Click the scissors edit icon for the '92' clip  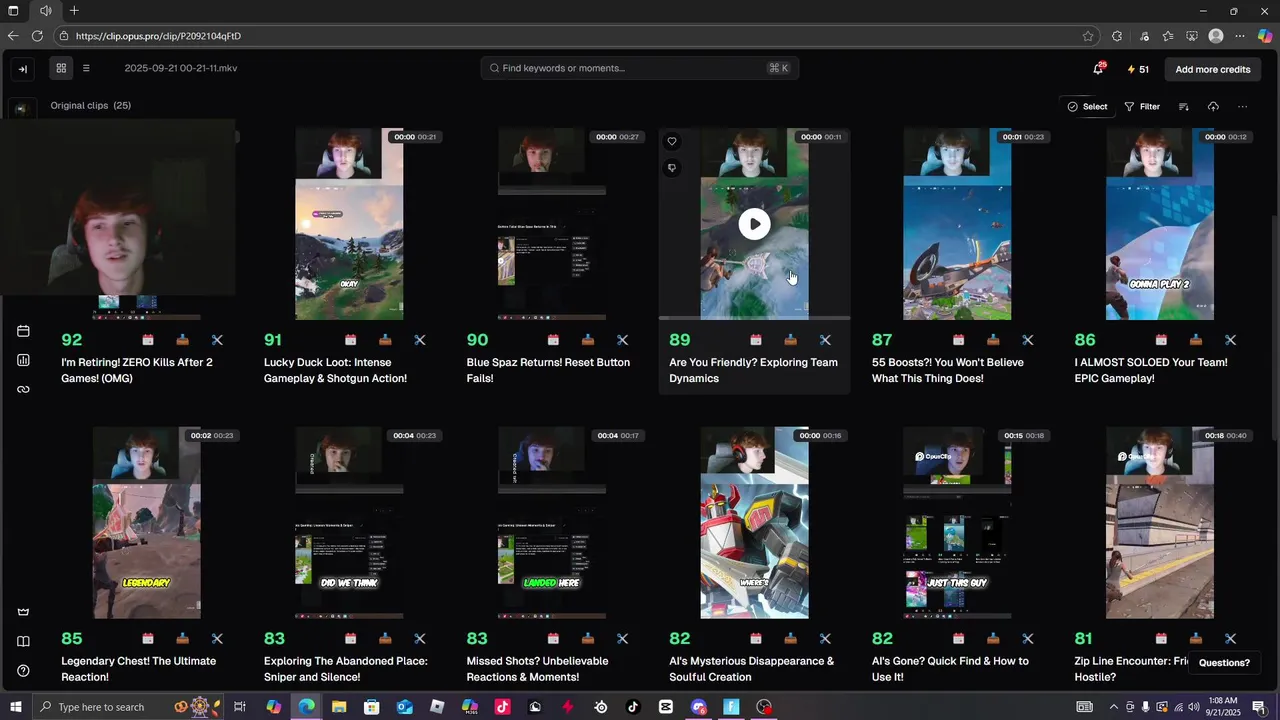pos(217,340)
